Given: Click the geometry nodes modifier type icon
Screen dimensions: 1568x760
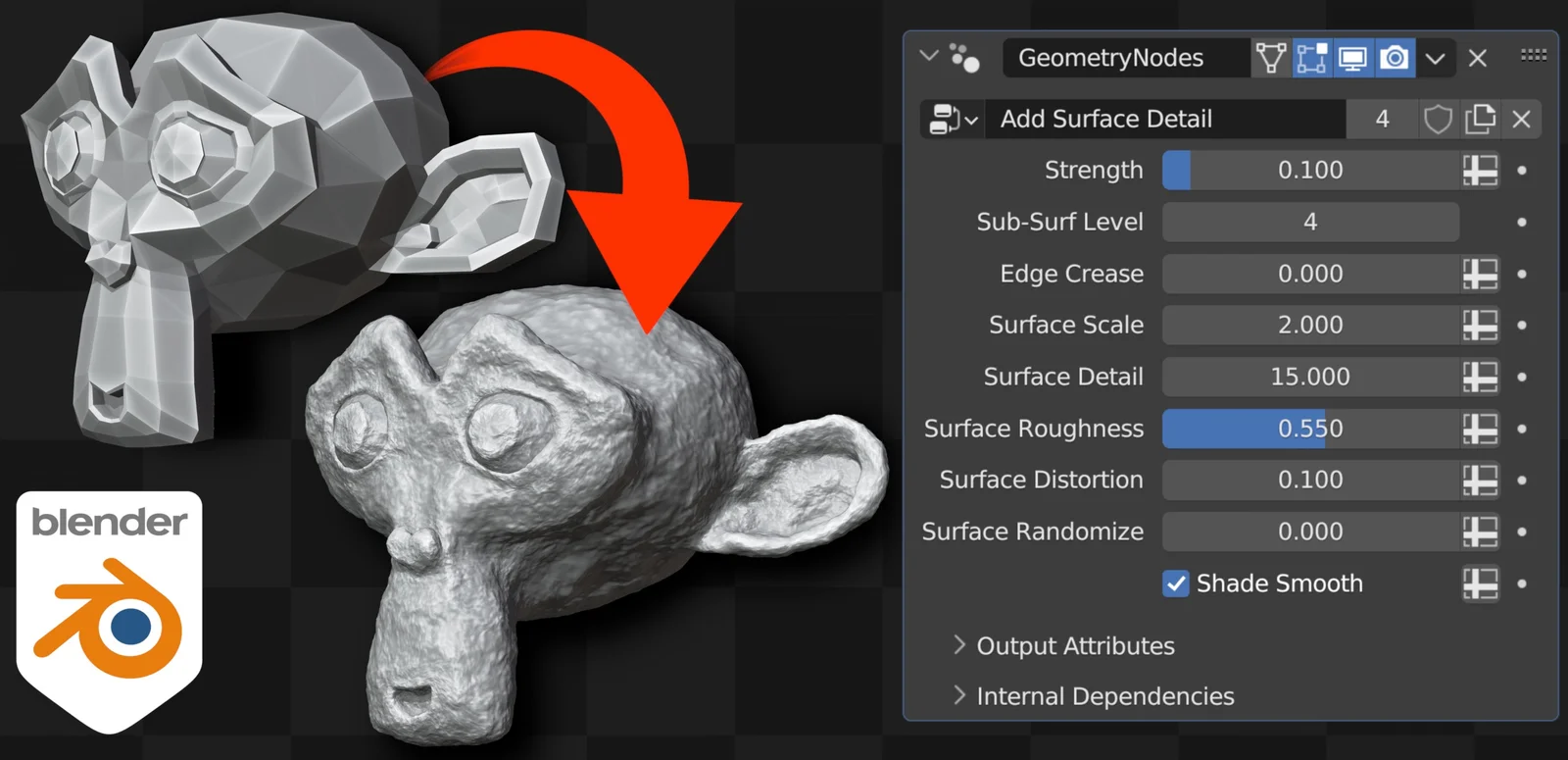Looking at the screenshot, I should click(x=964, y=58).
